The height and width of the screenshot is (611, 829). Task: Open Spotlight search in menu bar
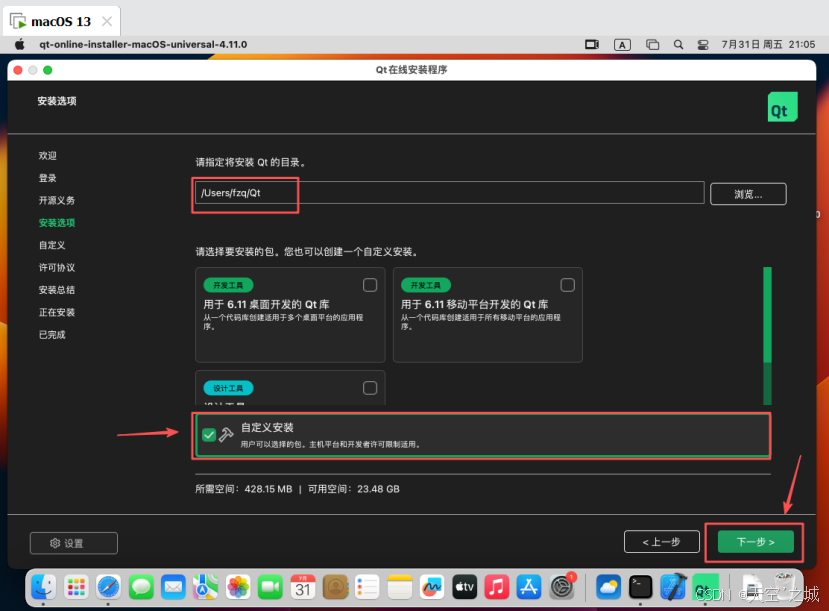[x=678, y=44]
